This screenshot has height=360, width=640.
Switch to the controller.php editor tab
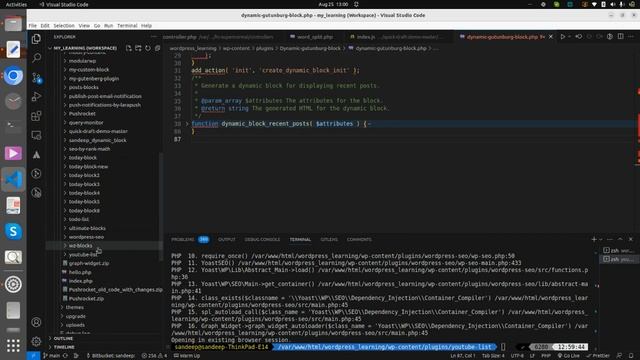180,37
